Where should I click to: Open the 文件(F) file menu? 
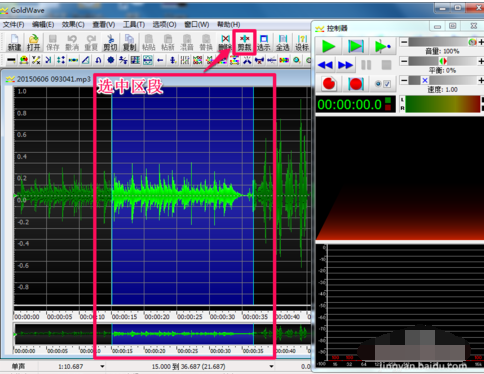14,24
